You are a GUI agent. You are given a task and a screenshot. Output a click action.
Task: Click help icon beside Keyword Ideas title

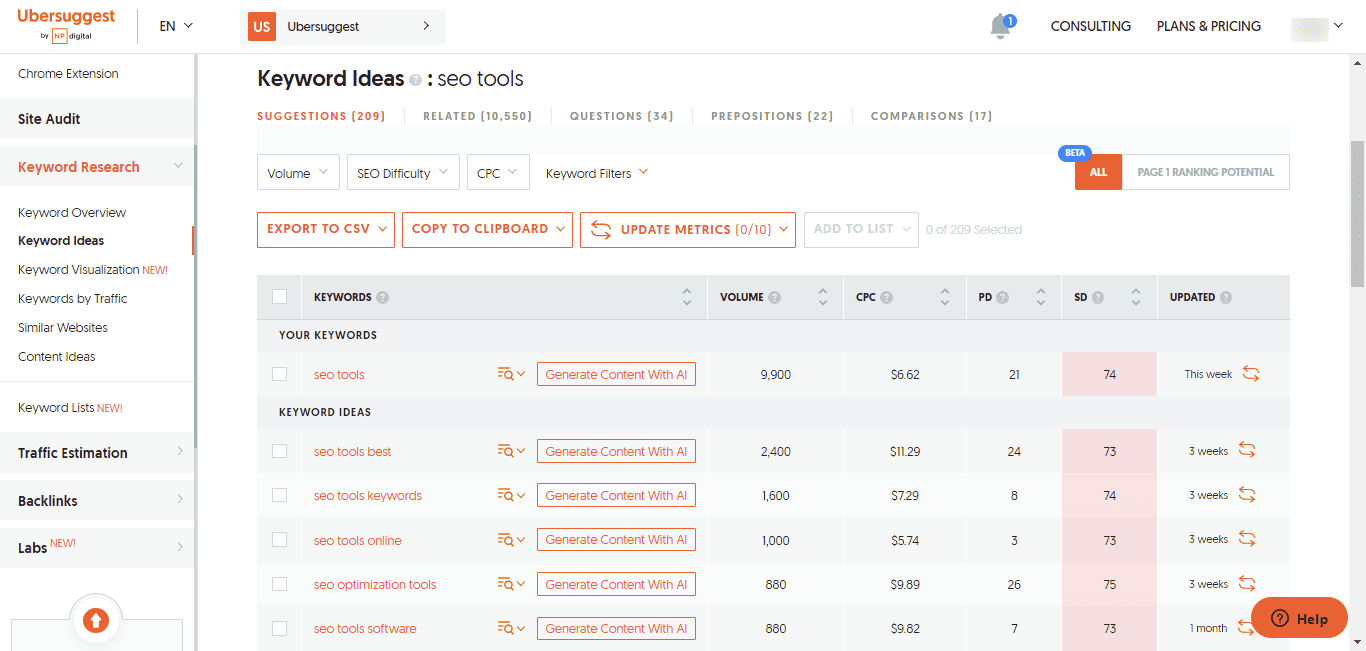[x=415, y=80]
